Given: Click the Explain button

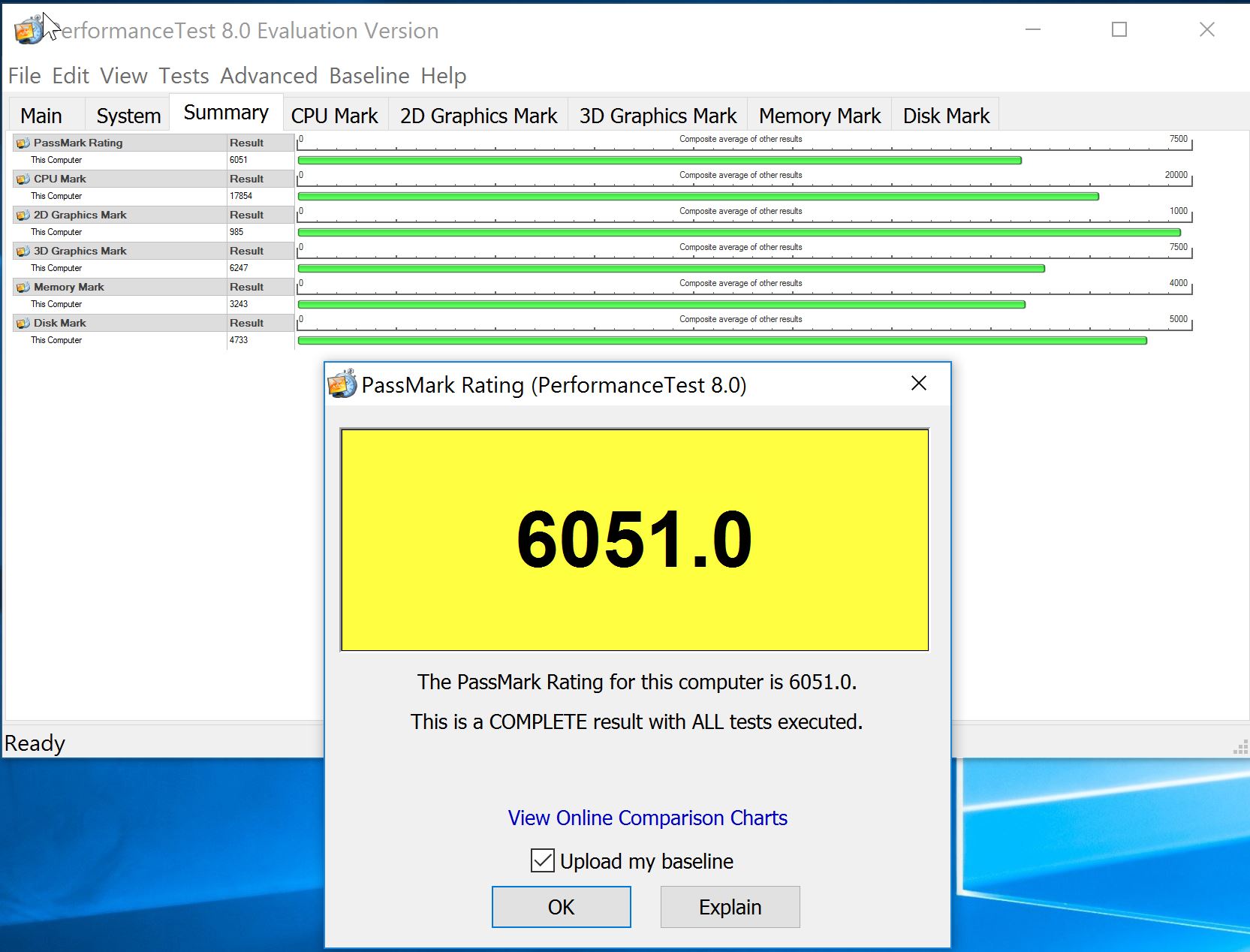Looking at the screenshot, I should [x=730, y=907].
